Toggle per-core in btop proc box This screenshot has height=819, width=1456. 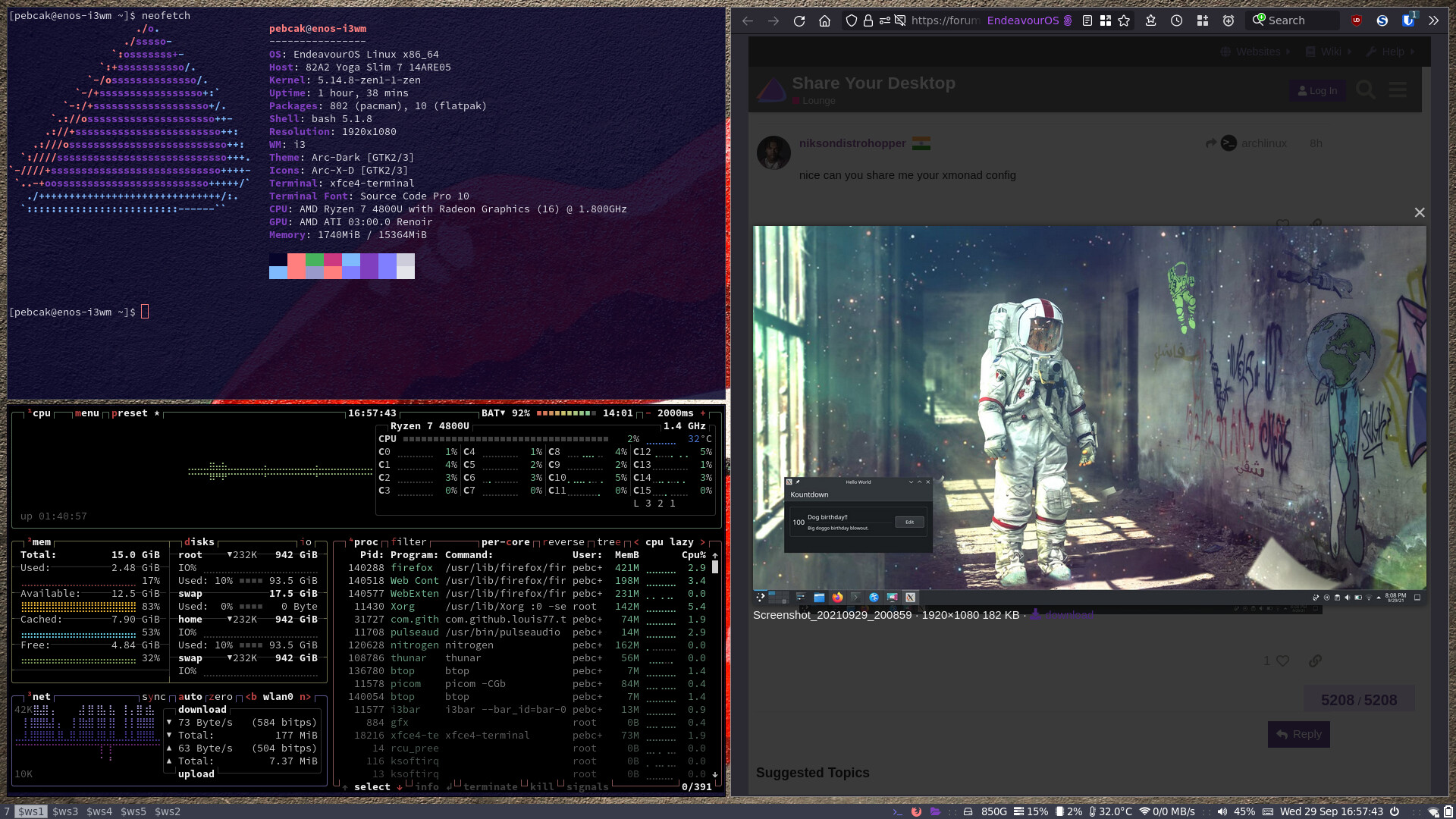[506, 542]
